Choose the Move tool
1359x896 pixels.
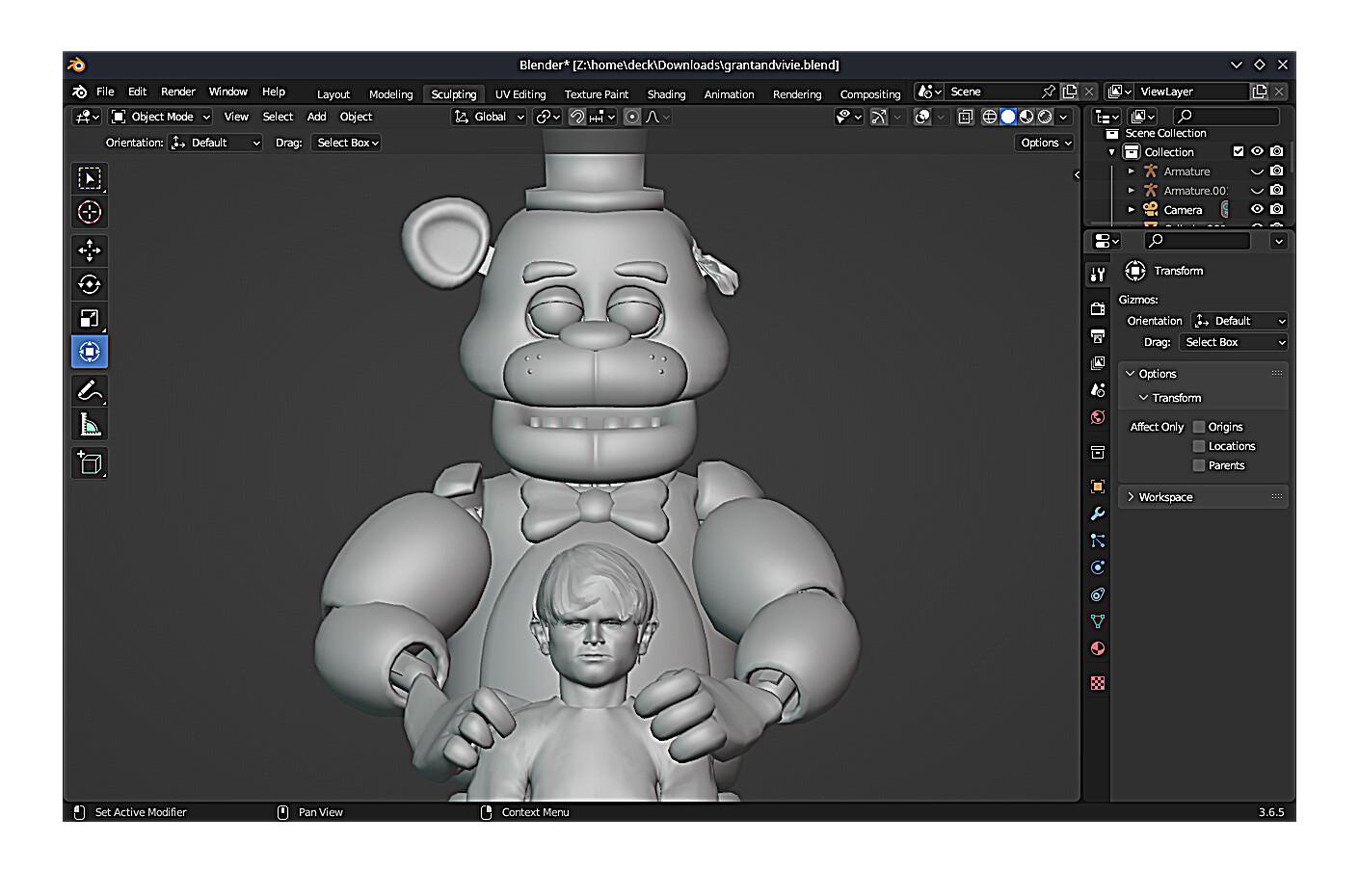tap(90, 250)
